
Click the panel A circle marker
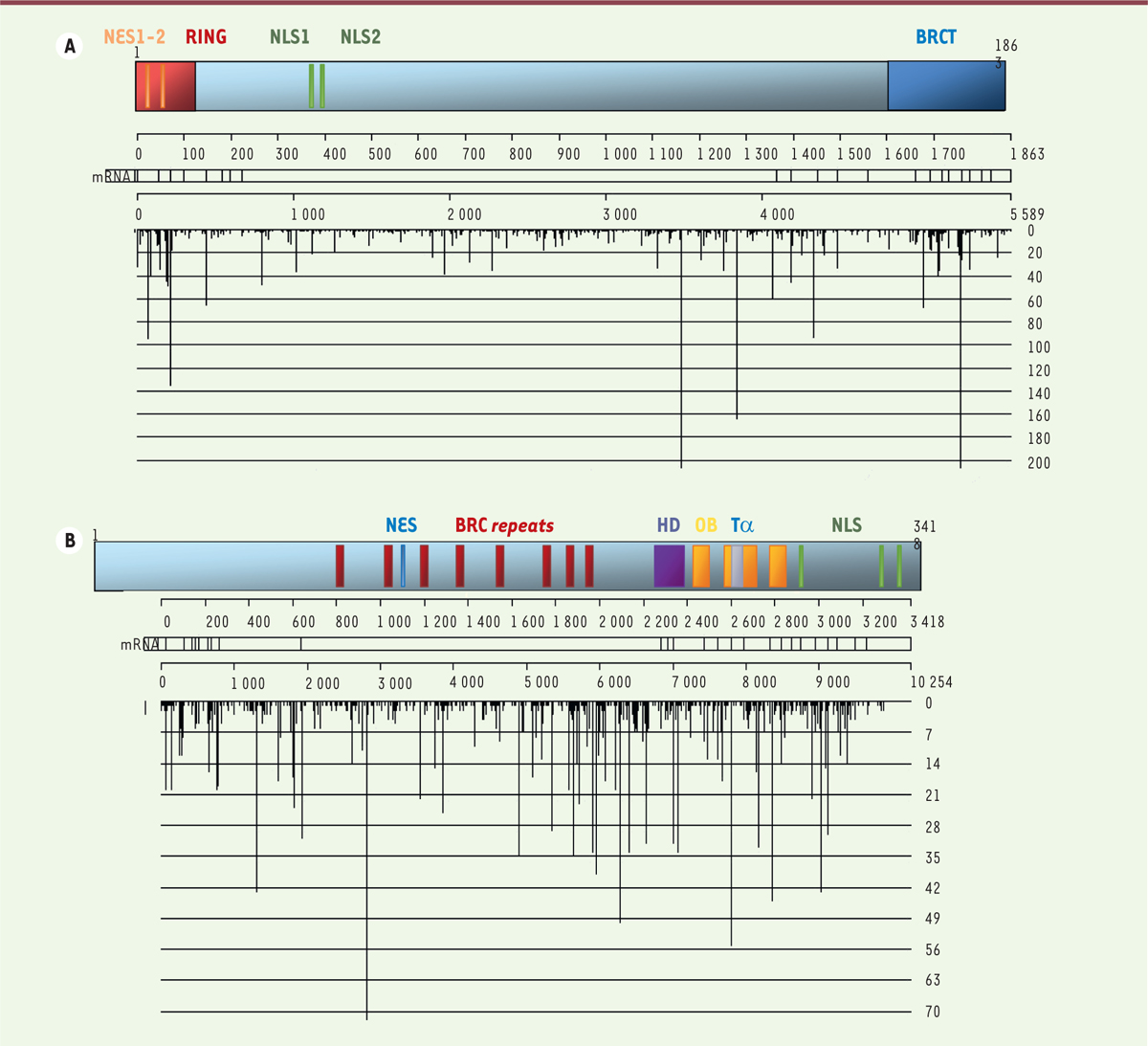70,46
